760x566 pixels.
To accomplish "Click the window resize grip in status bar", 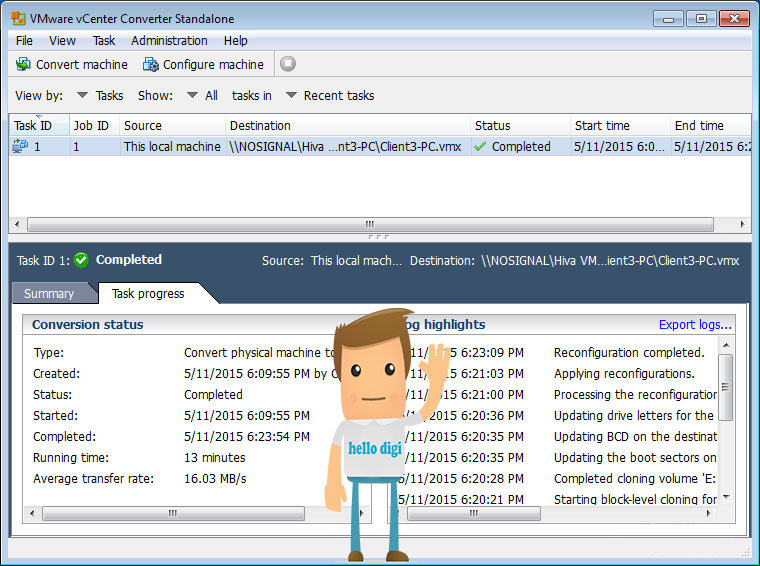I will [x=745, y=551].
